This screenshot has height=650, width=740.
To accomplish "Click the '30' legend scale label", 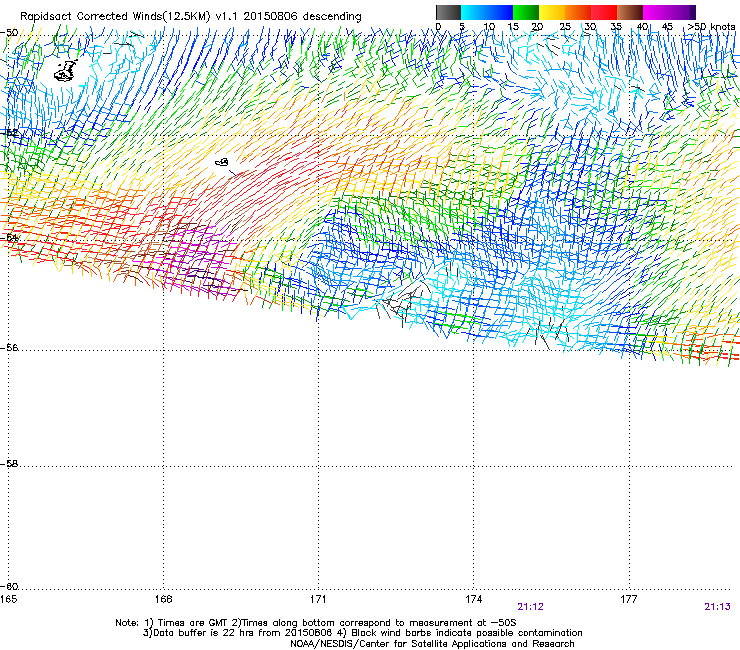I will (x=590, y=27).
